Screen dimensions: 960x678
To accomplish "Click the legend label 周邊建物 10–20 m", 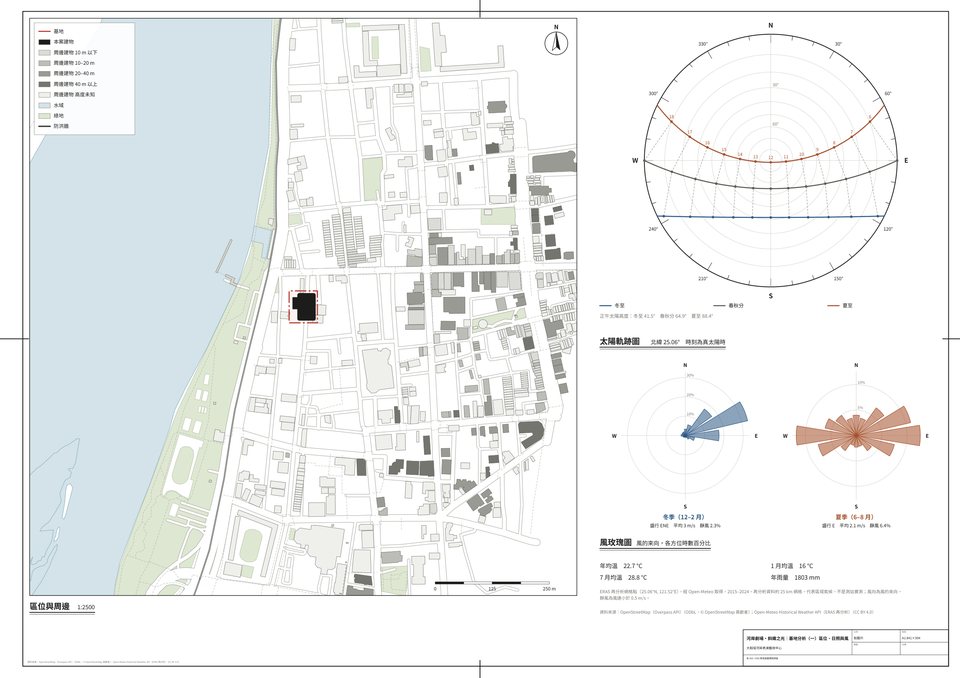I will pos(74,63).
